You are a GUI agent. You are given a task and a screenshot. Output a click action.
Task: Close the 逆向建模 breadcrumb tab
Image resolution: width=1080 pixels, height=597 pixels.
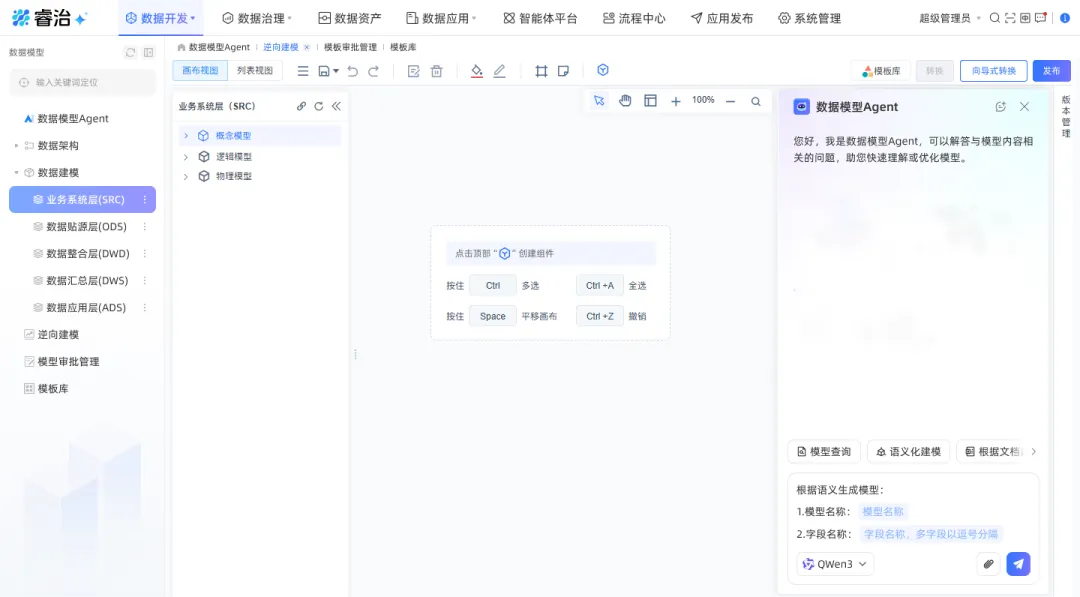(307, 47)
